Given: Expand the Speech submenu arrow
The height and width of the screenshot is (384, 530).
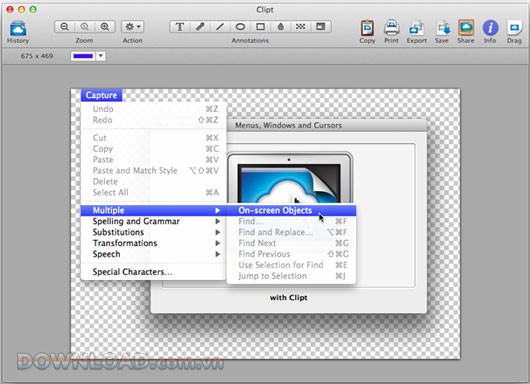Looking at the screenshot, I should 218,254.
